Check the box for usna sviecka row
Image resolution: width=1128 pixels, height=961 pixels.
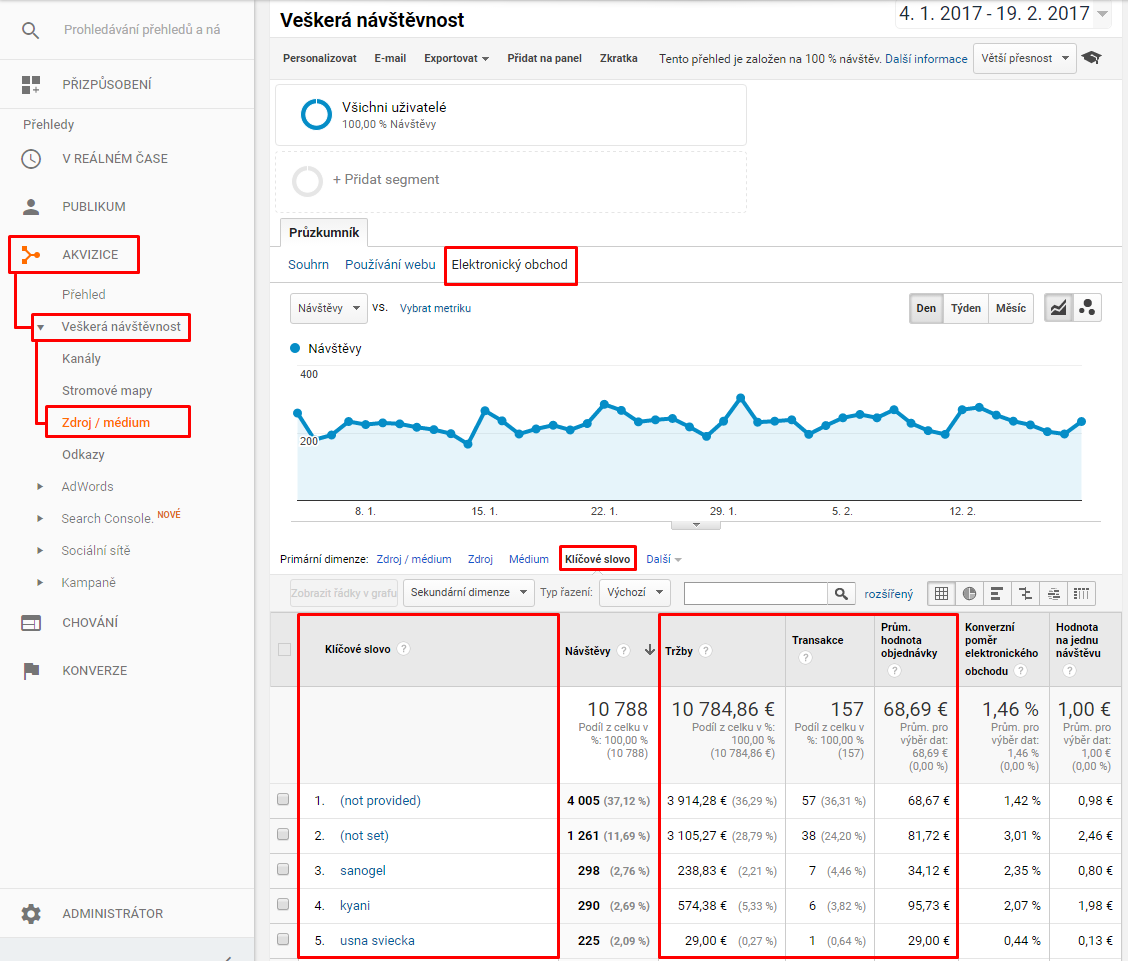tap(283, 939)
